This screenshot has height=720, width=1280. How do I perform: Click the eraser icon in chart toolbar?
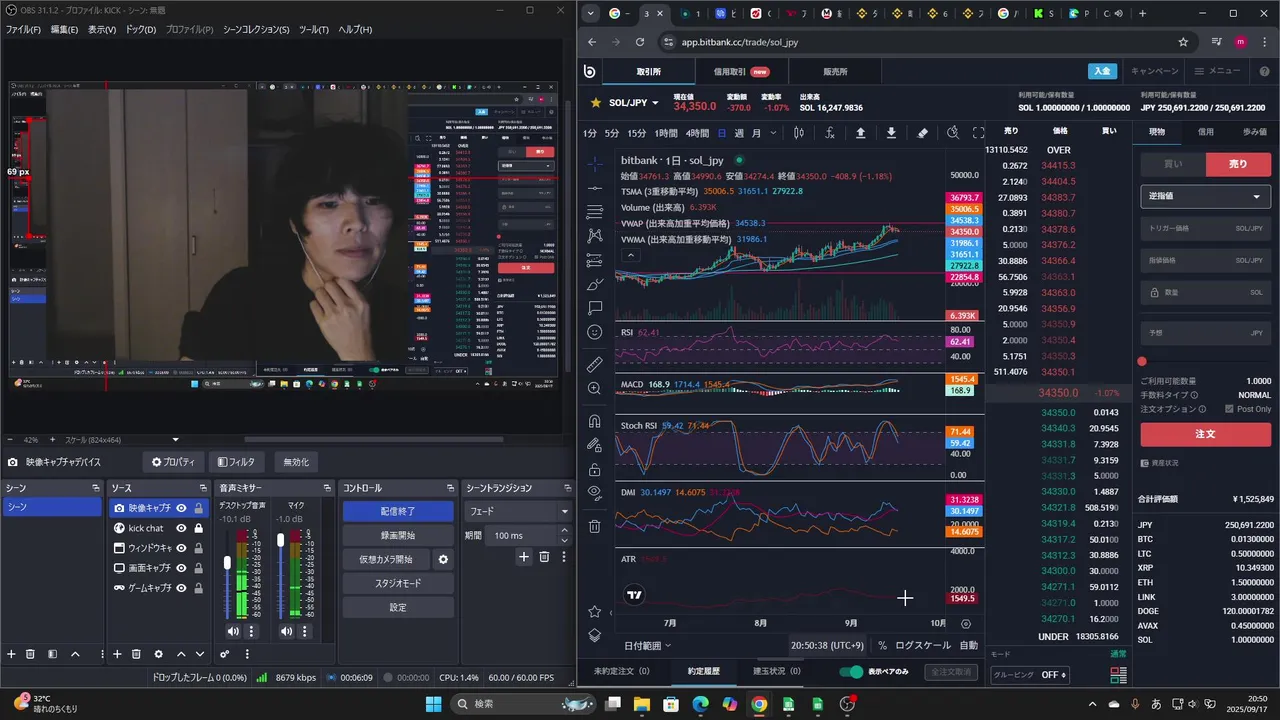click(922, 133)
